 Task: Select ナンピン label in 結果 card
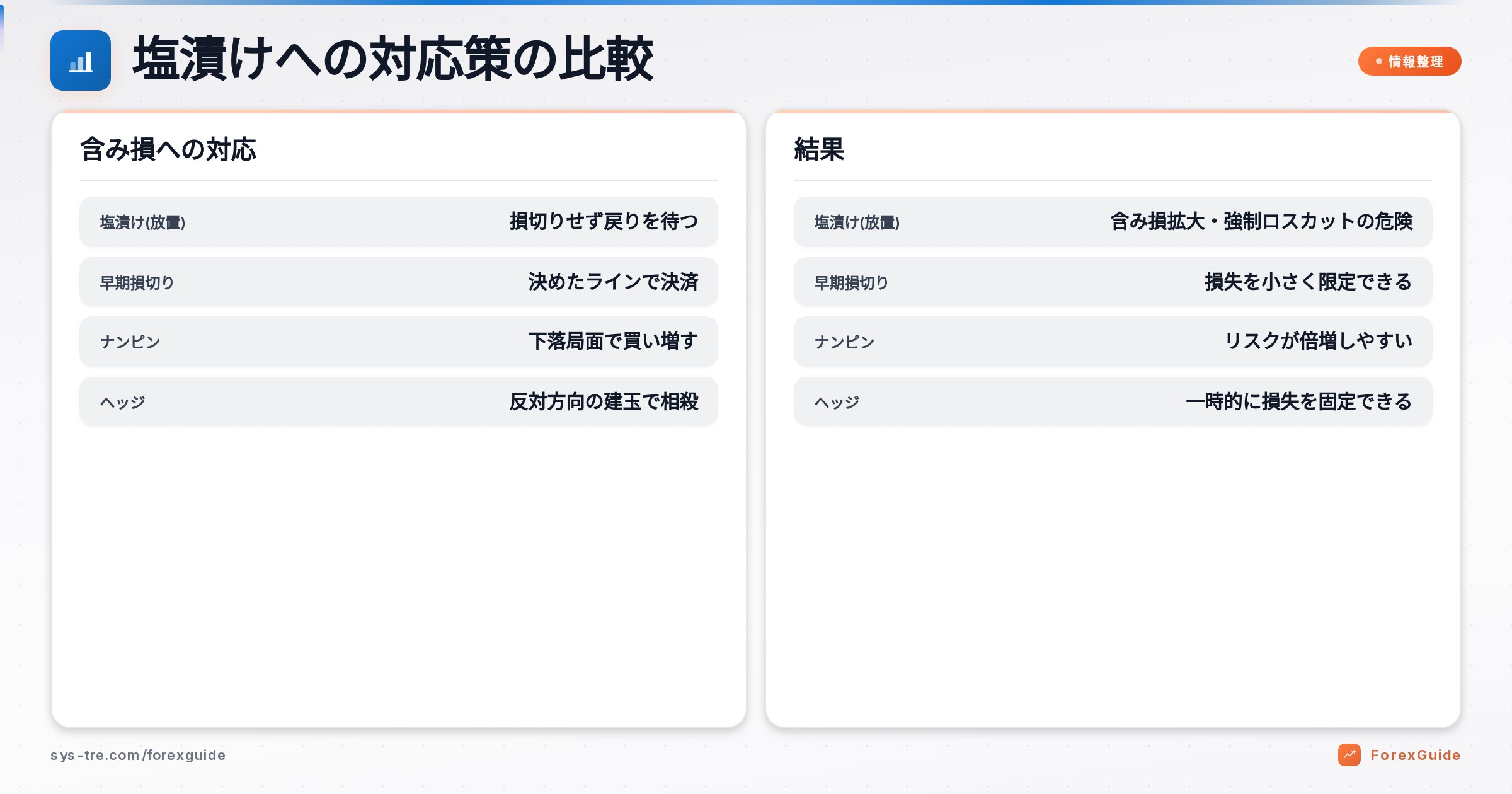click(x=845, y=342)
